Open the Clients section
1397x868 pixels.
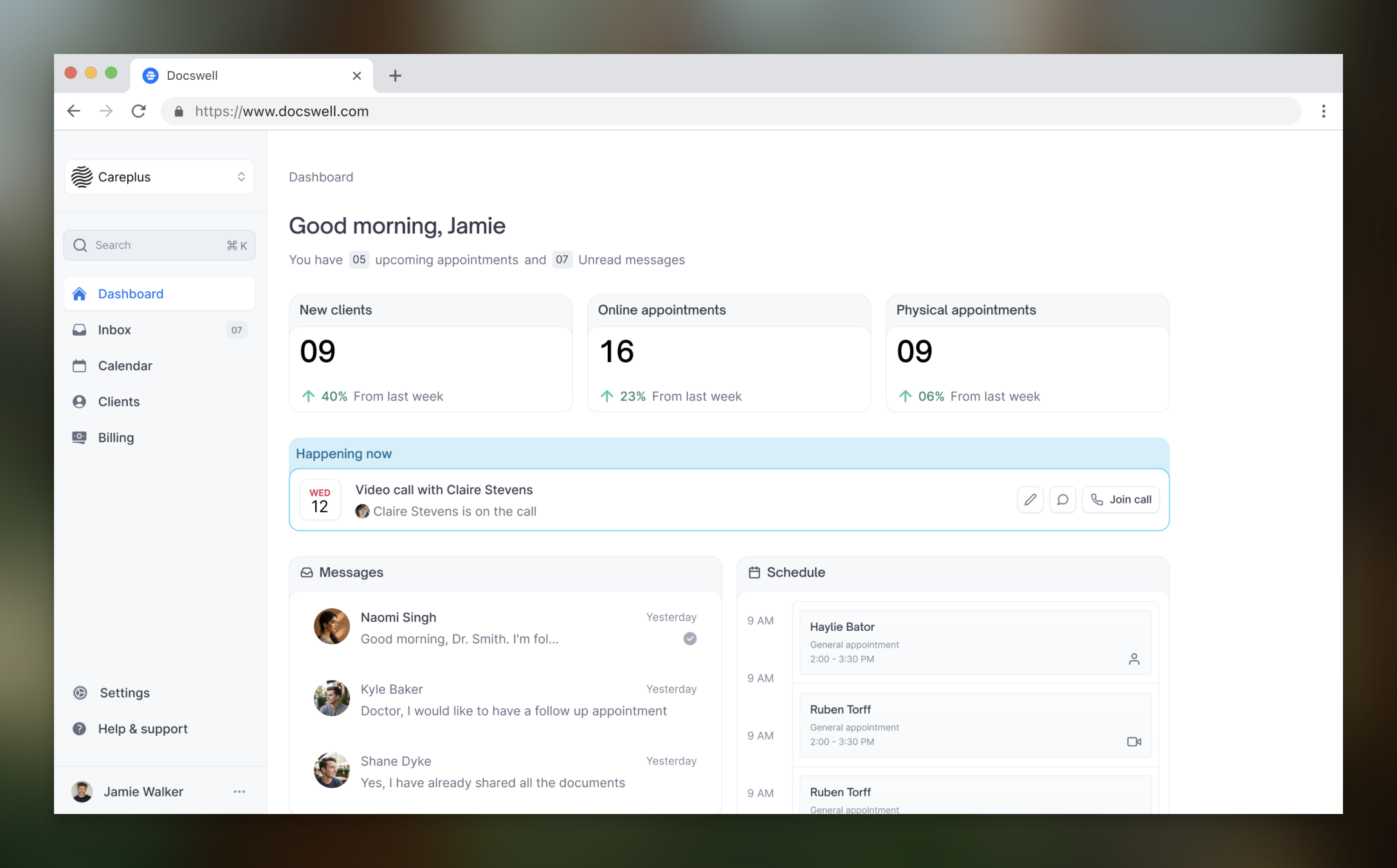[x=160, y=402]
